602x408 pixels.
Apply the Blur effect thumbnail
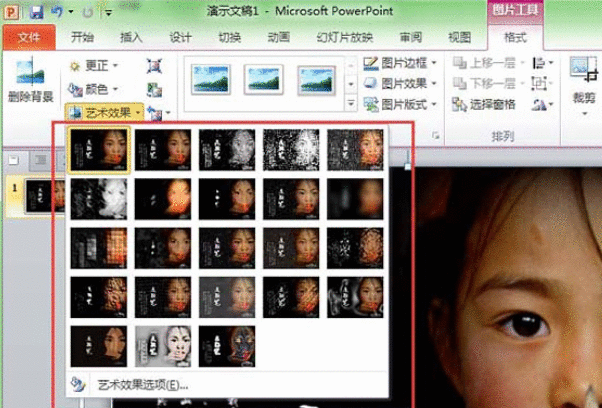pos(355,199)
